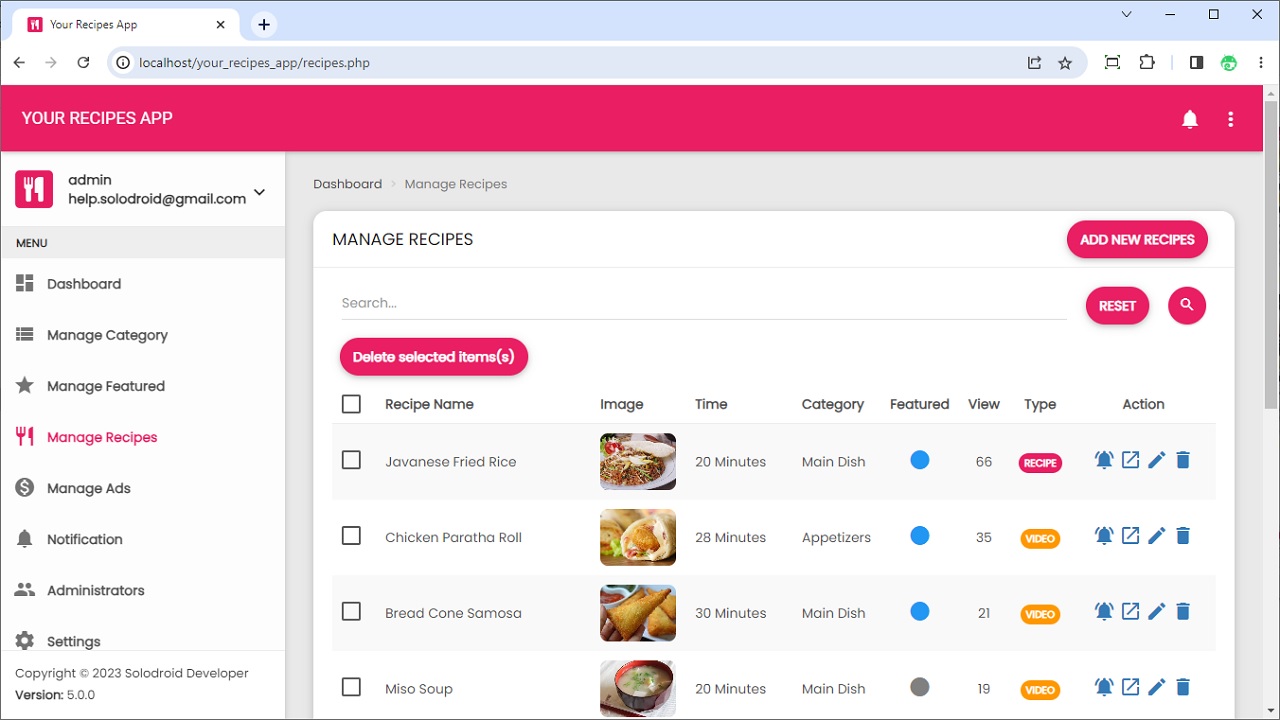Click the ADD NEW RECIPES button
Screen dimensions: 1280x720
point(1137,239)
